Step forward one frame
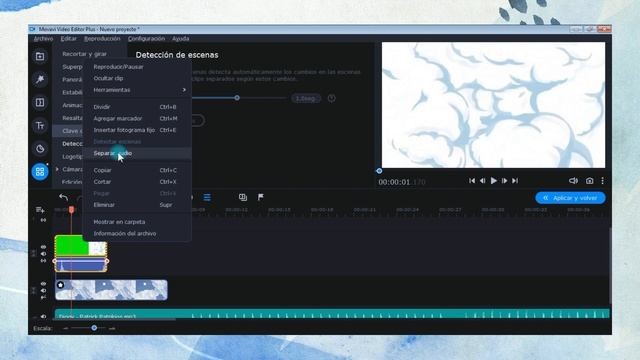 [x=504, y=180]
